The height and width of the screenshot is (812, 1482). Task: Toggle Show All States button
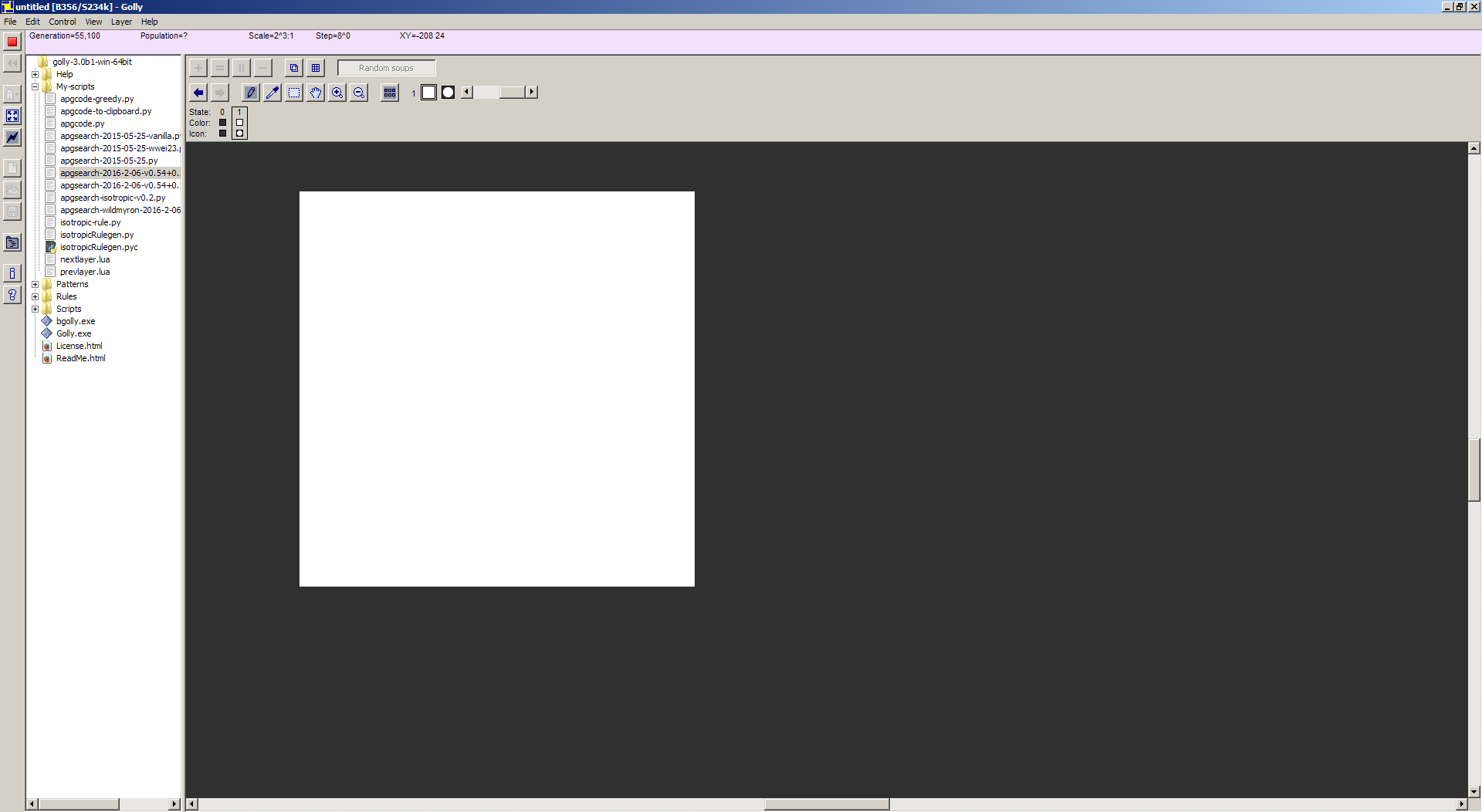coord(390,93)
